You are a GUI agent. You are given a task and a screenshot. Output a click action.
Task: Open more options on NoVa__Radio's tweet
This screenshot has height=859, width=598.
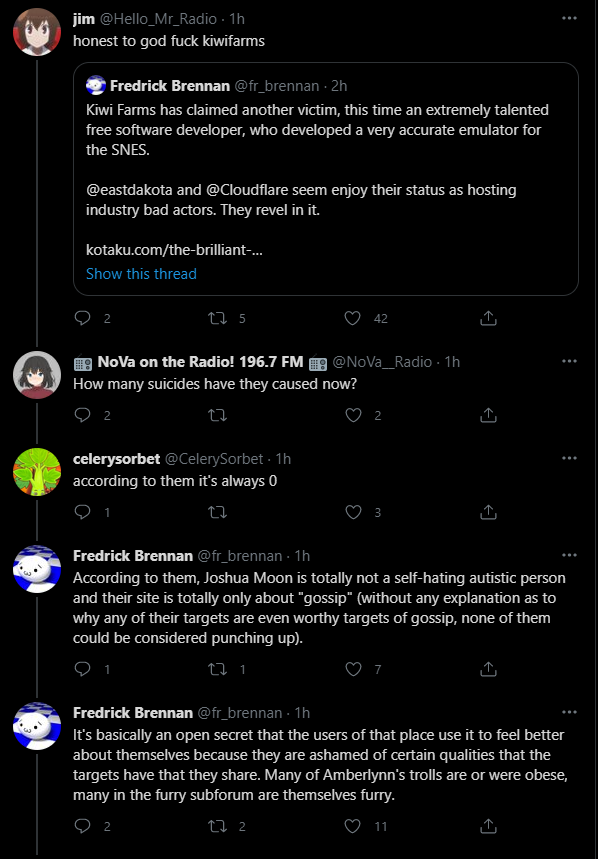coord(570,362)
